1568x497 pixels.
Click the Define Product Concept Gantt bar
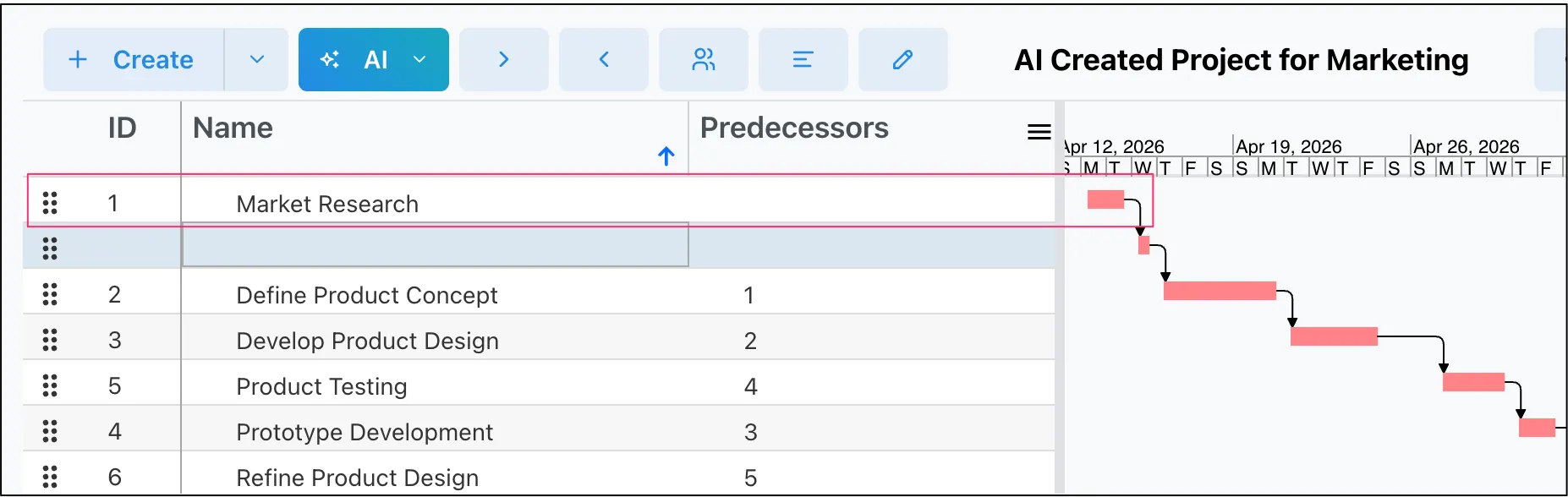click(1220, 291)
